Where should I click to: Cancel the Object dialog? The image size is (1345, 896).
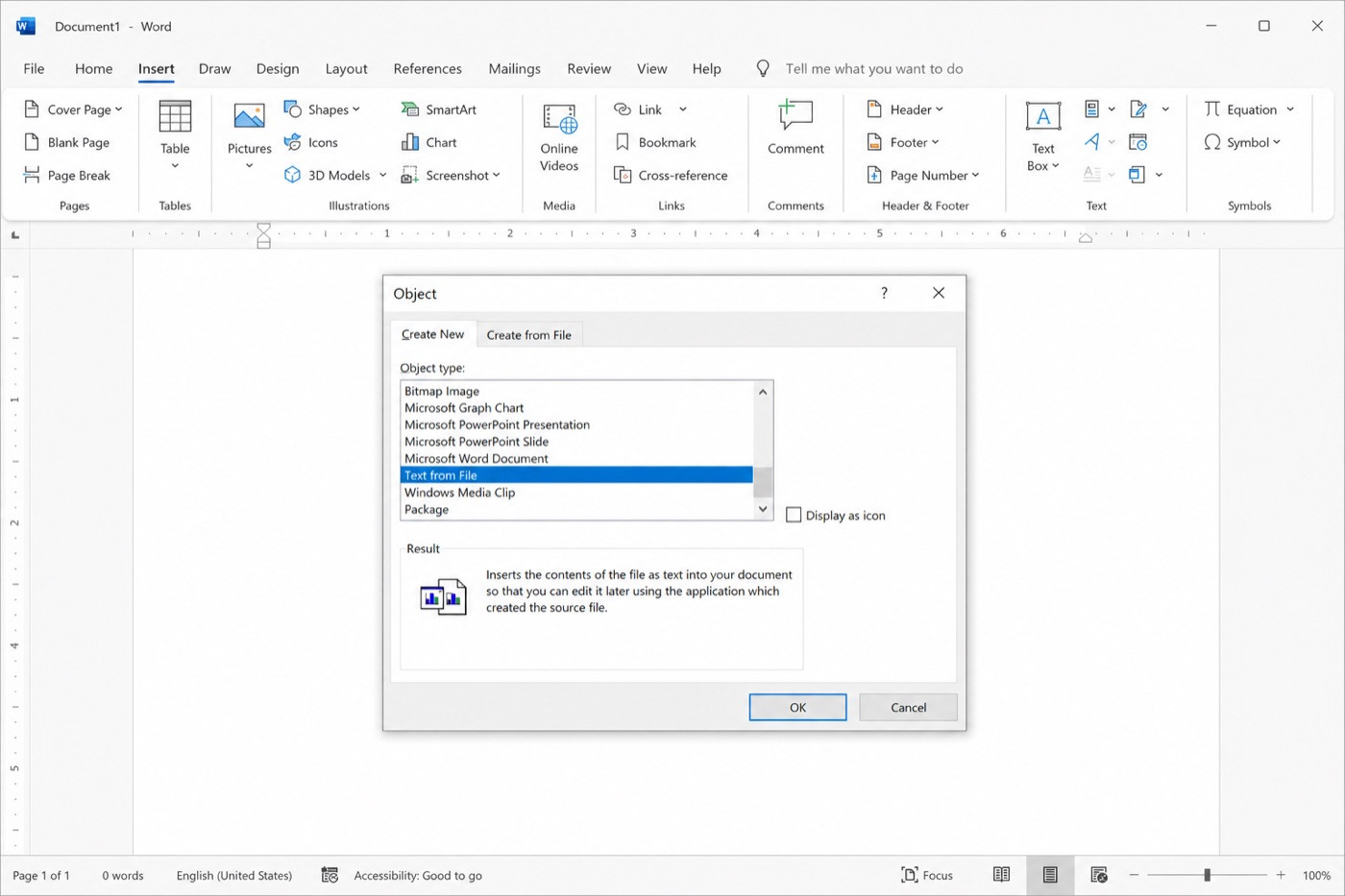[x=908, y=707]
